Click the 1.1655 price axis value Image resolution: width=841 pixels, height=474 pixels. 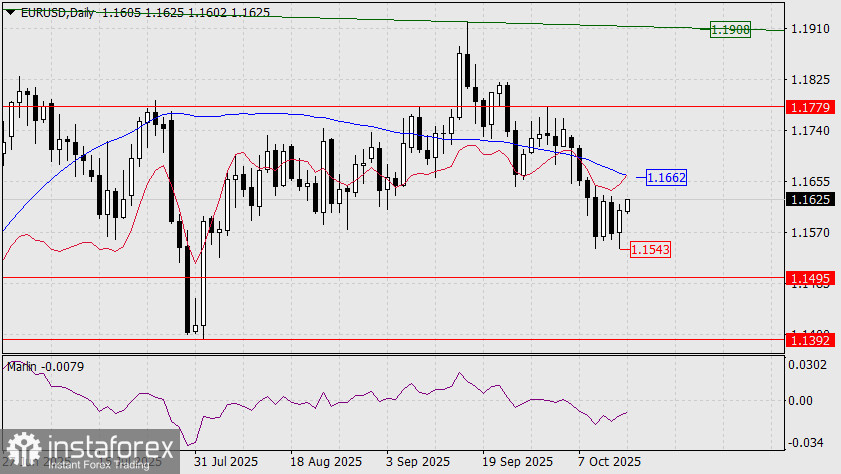[810, 182]
